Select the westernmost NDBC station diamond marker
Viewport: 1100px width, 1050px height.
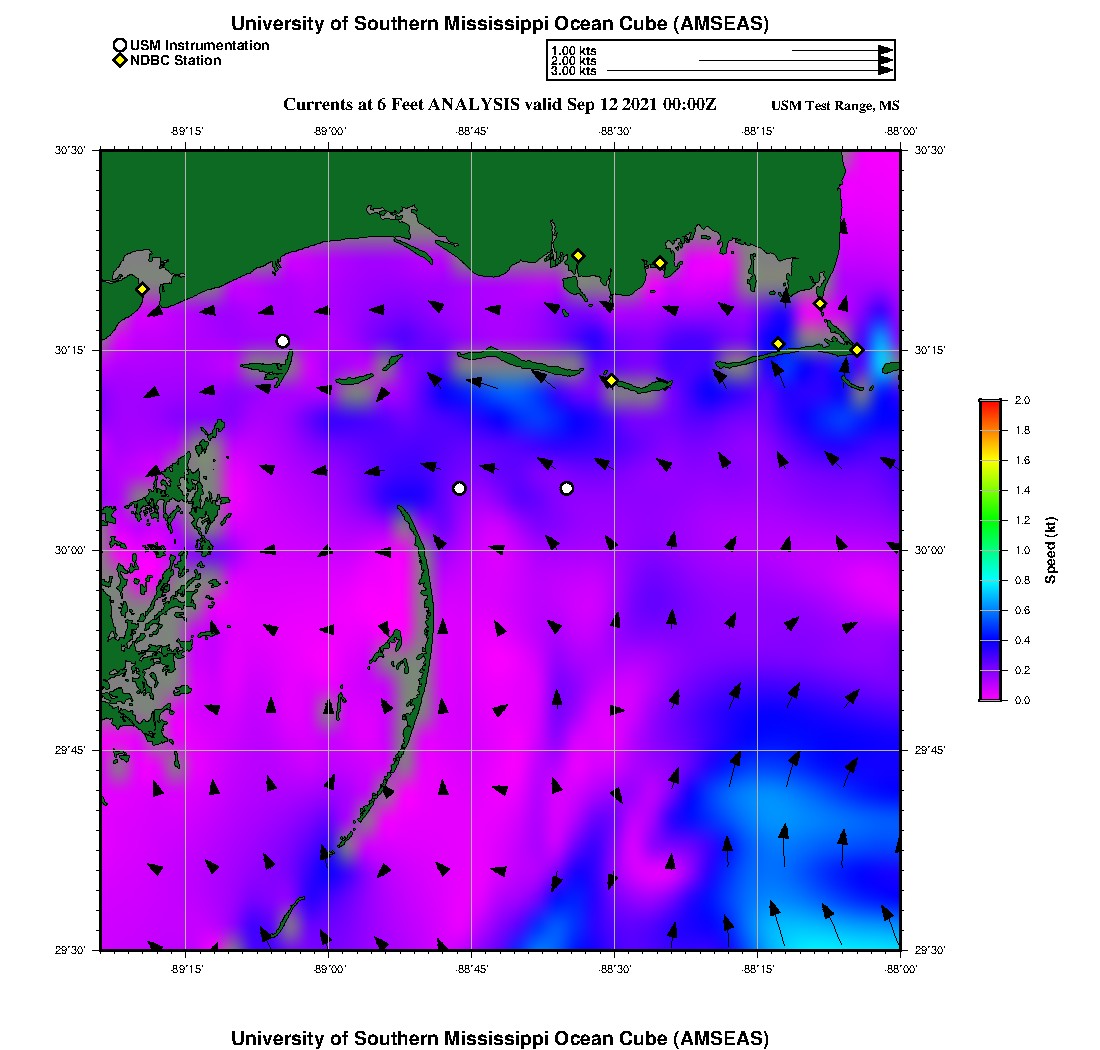coord(142,289)
